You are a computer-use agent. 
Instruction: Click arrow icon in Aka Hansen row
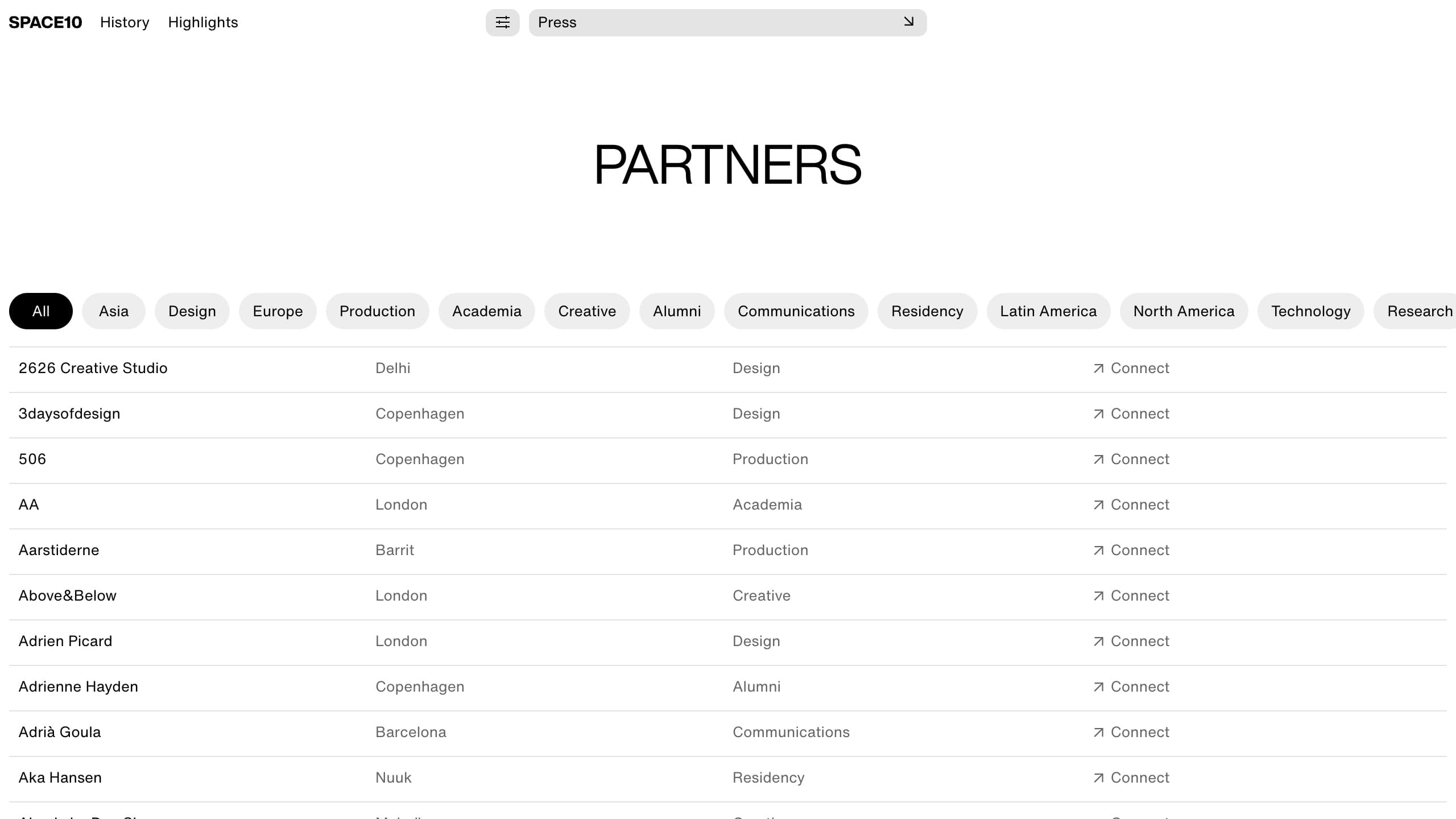point(1098,778)
